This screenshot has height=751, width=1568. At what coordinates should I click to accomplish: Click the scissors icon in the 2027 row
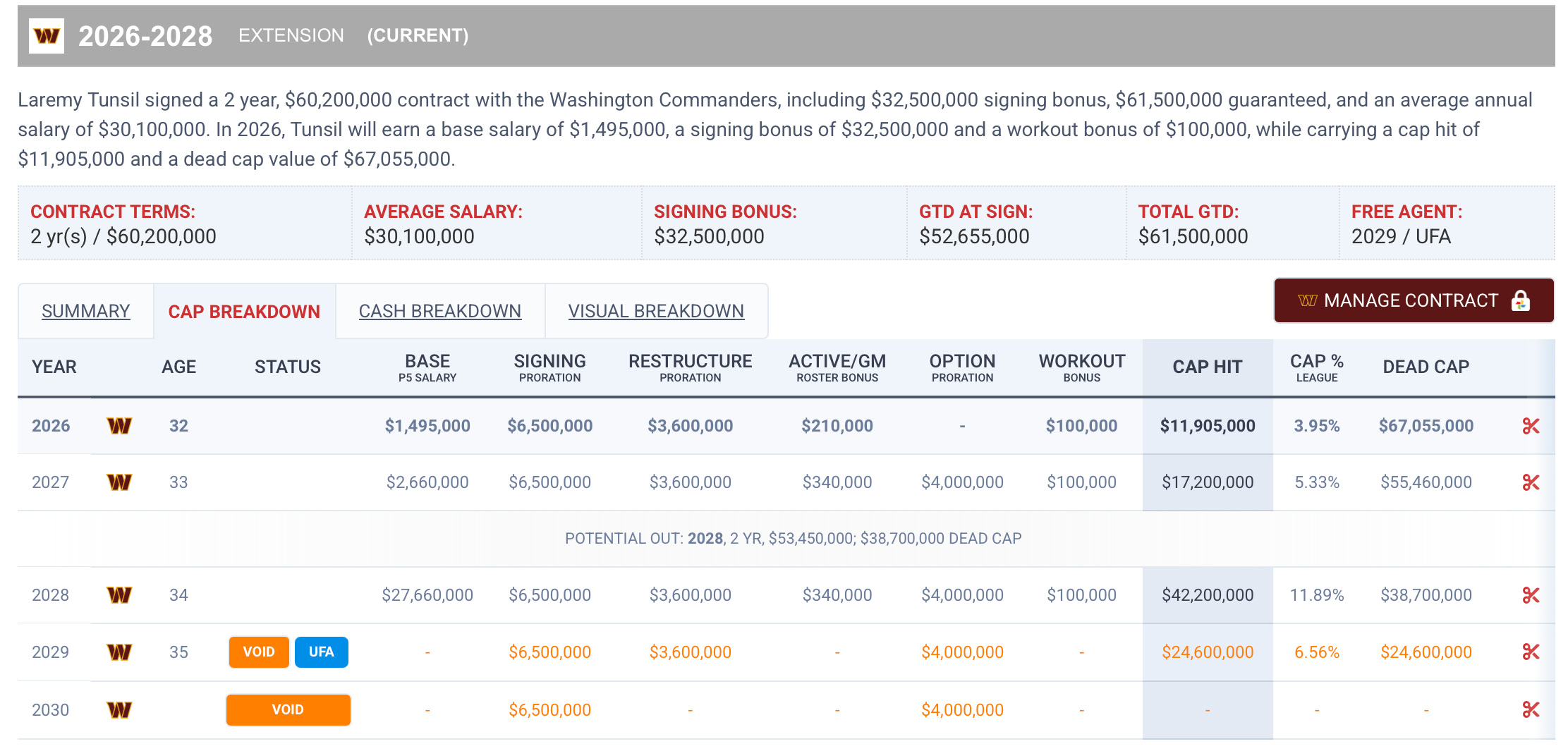(1531, 482)
